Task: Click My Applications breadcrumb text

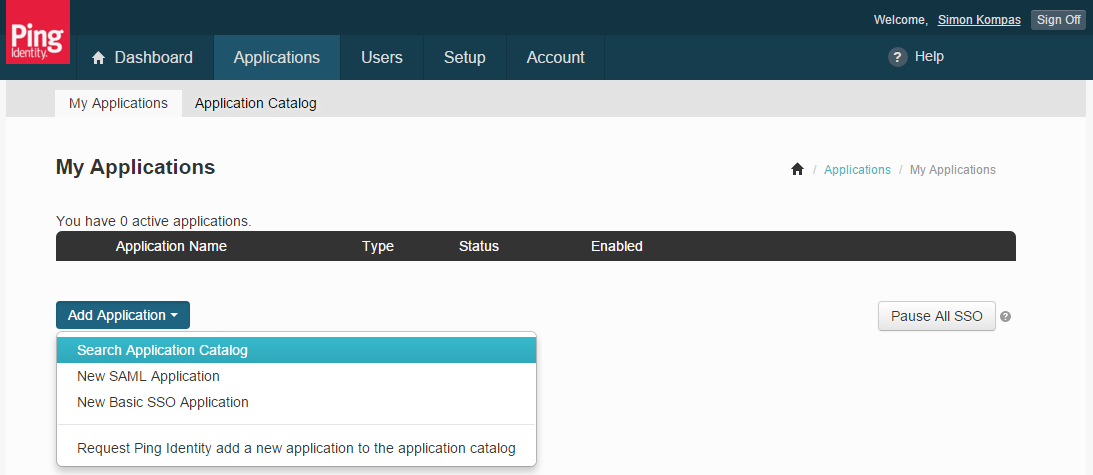Action: point(953,169)
